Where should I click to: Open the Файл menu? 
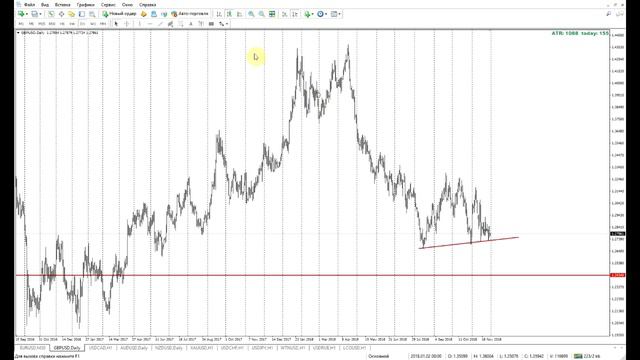[29, 5]
